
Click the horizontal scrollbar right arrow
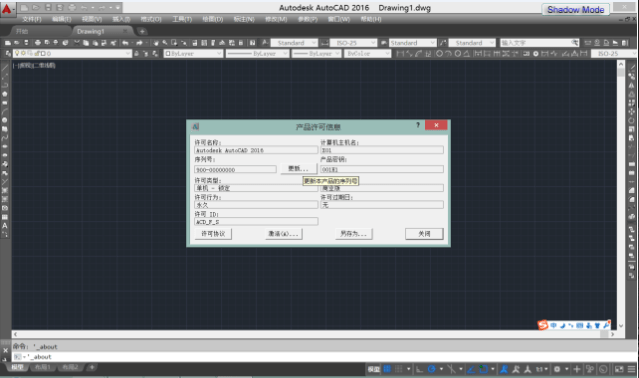[x=612, y=334]
